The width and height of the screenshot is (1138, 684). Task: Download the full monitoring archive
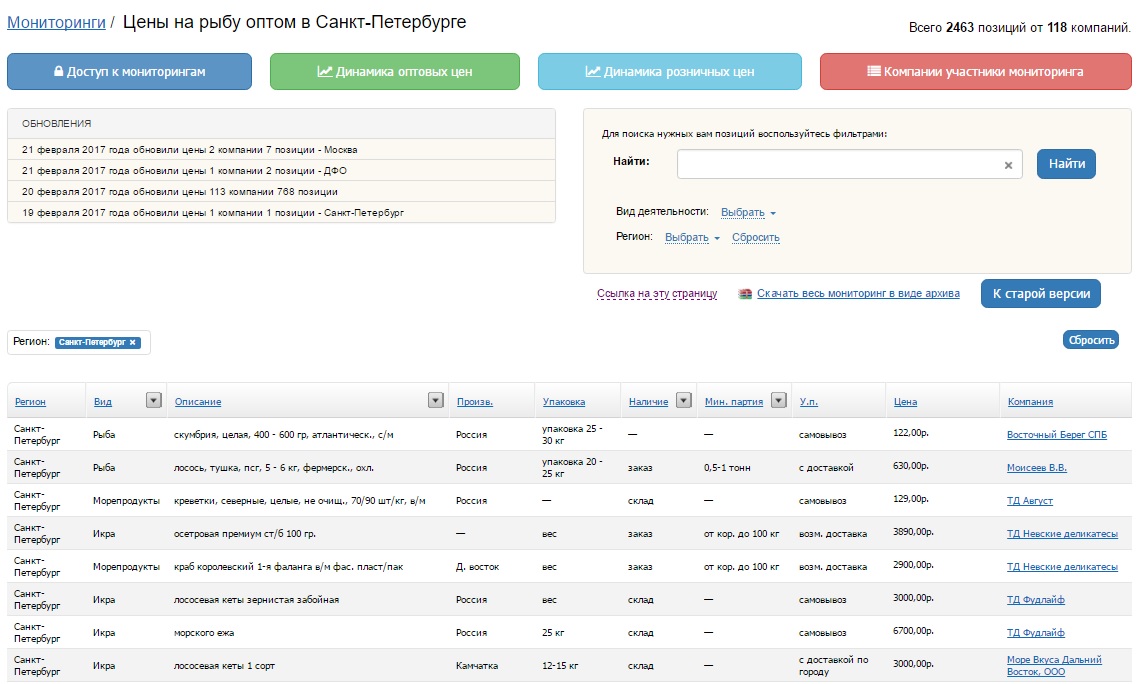(x=857, y=294)
